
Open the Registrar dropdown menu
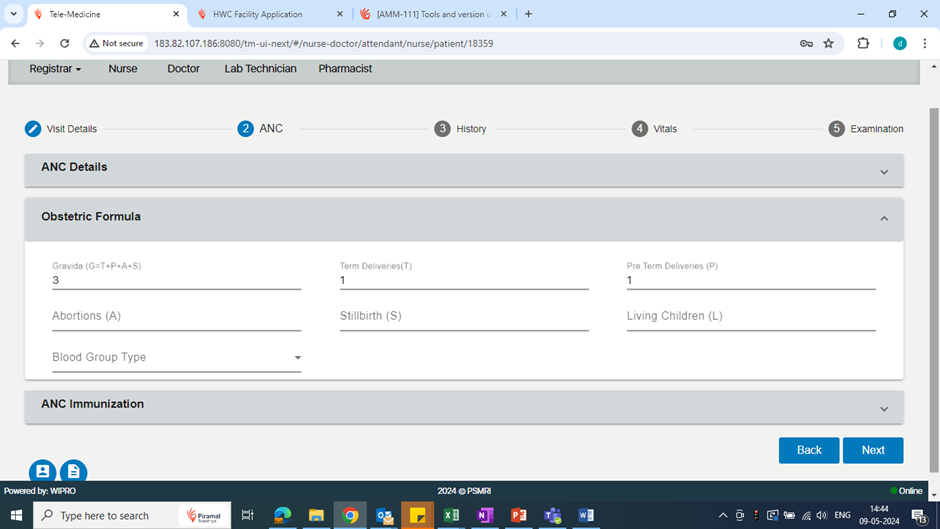point(55,69)
